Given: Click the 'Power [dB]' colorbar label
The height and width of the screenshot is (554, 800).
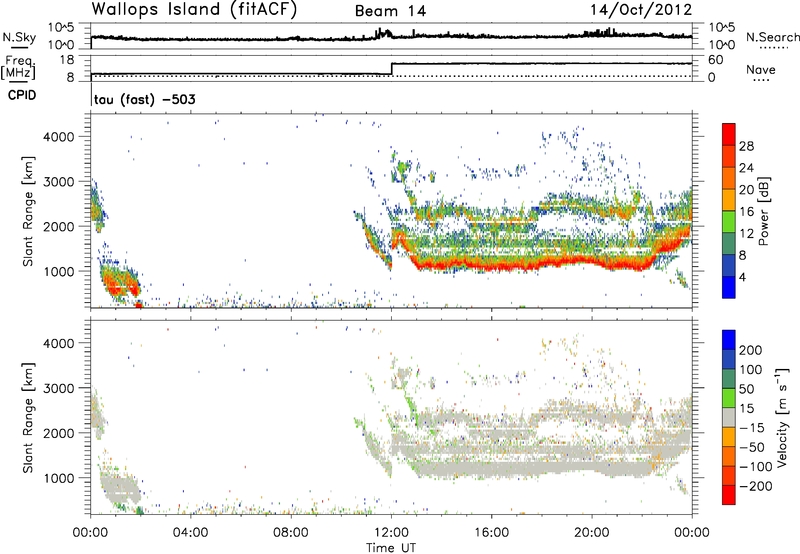Looking at the screenshot, I should click(x=763, y=211).
